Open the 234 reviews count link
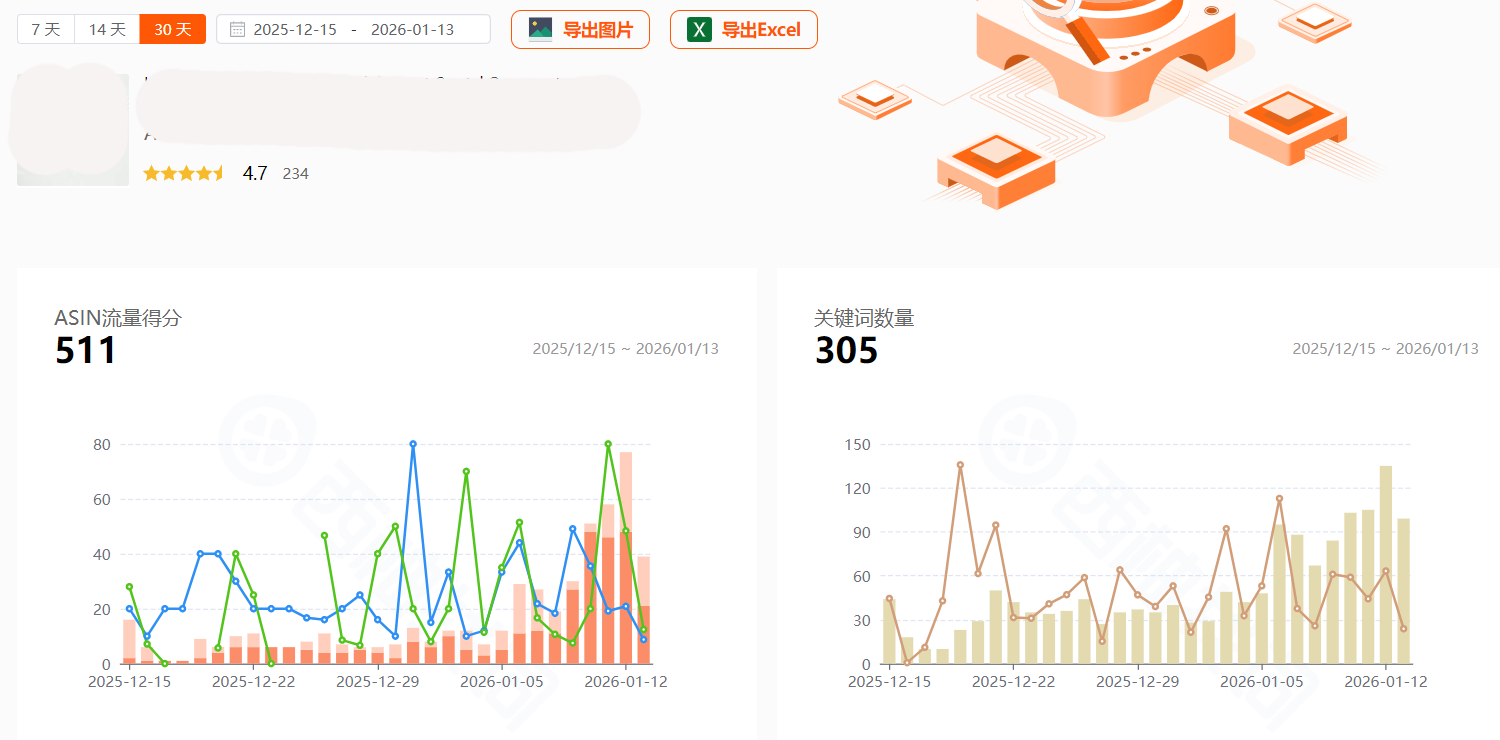Image resolution: width=1500 pixels, height=740 pixels. [x=295, y=174]
